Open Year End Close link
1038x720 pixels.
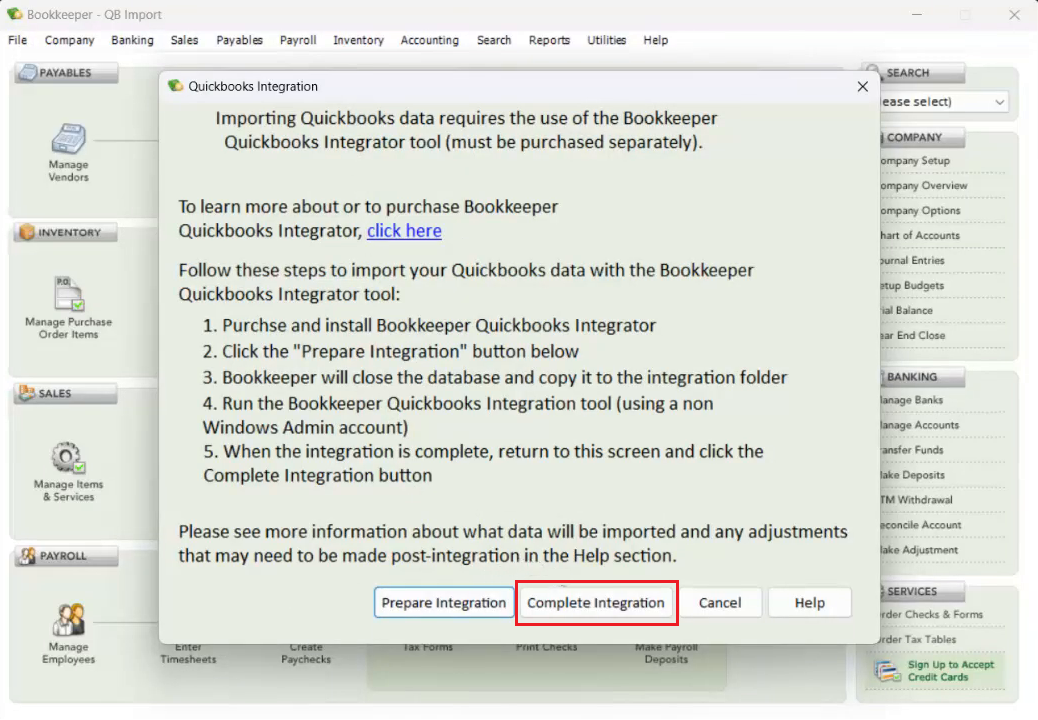pyautogui.click(x=912, y=336)
